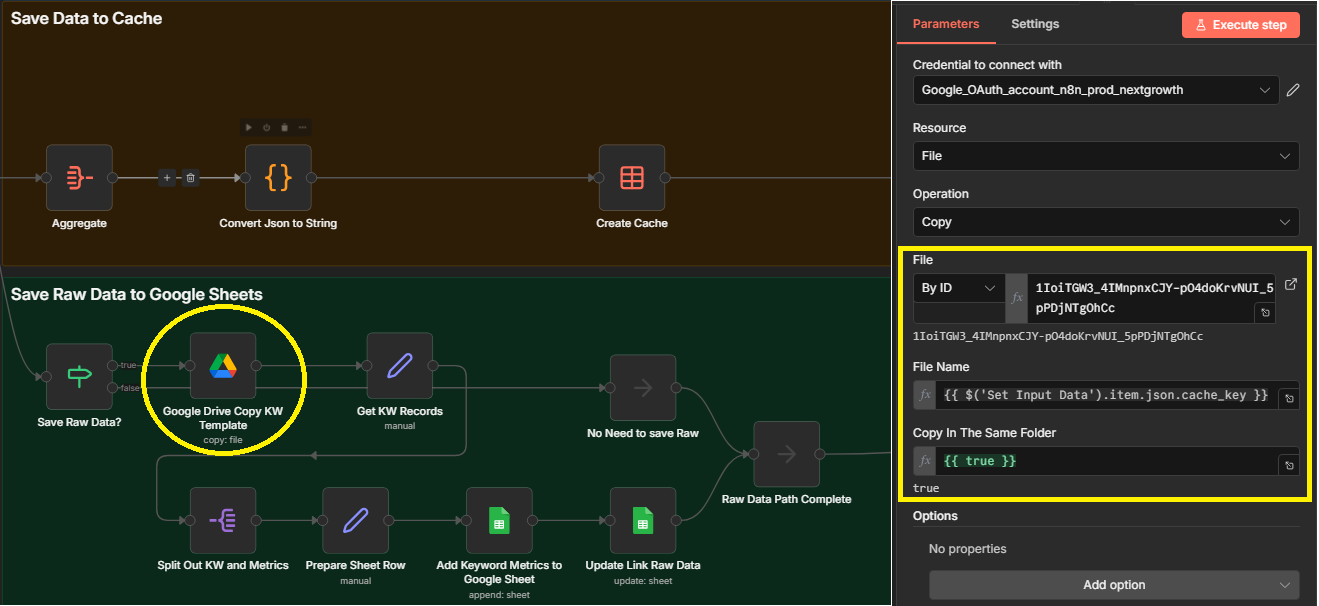Toggle the fx expression for File Name
This screenshot has height=606, width=1319.
pos(925,396)
